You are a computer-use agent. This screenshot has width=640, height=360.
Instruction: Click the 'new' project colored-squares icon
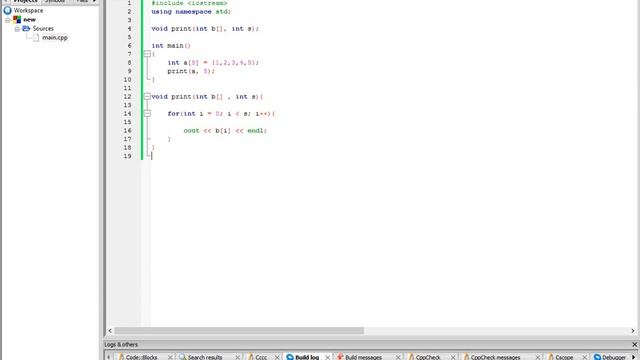[x=17, y=20]
